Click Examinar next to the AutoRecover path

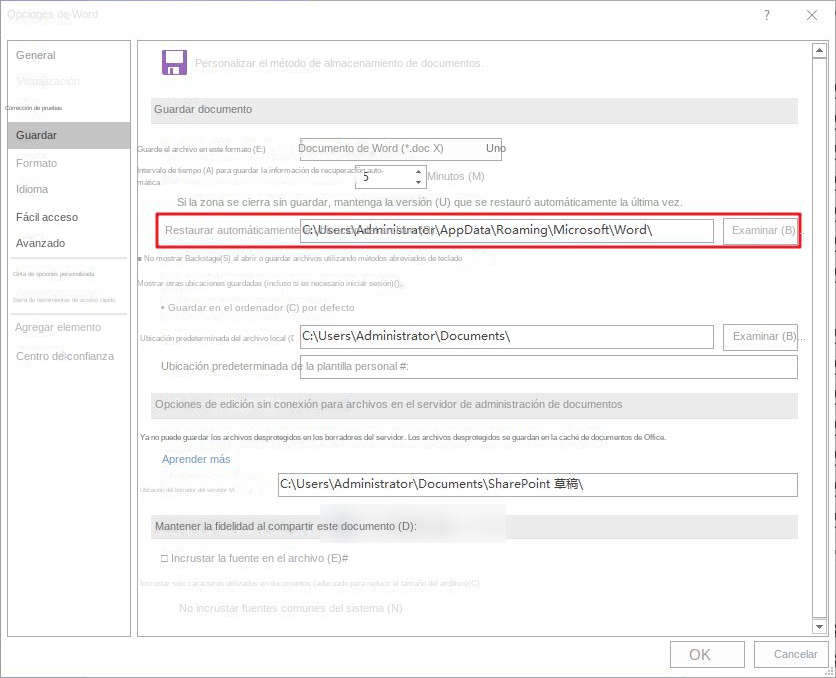[x=760, y=231]
